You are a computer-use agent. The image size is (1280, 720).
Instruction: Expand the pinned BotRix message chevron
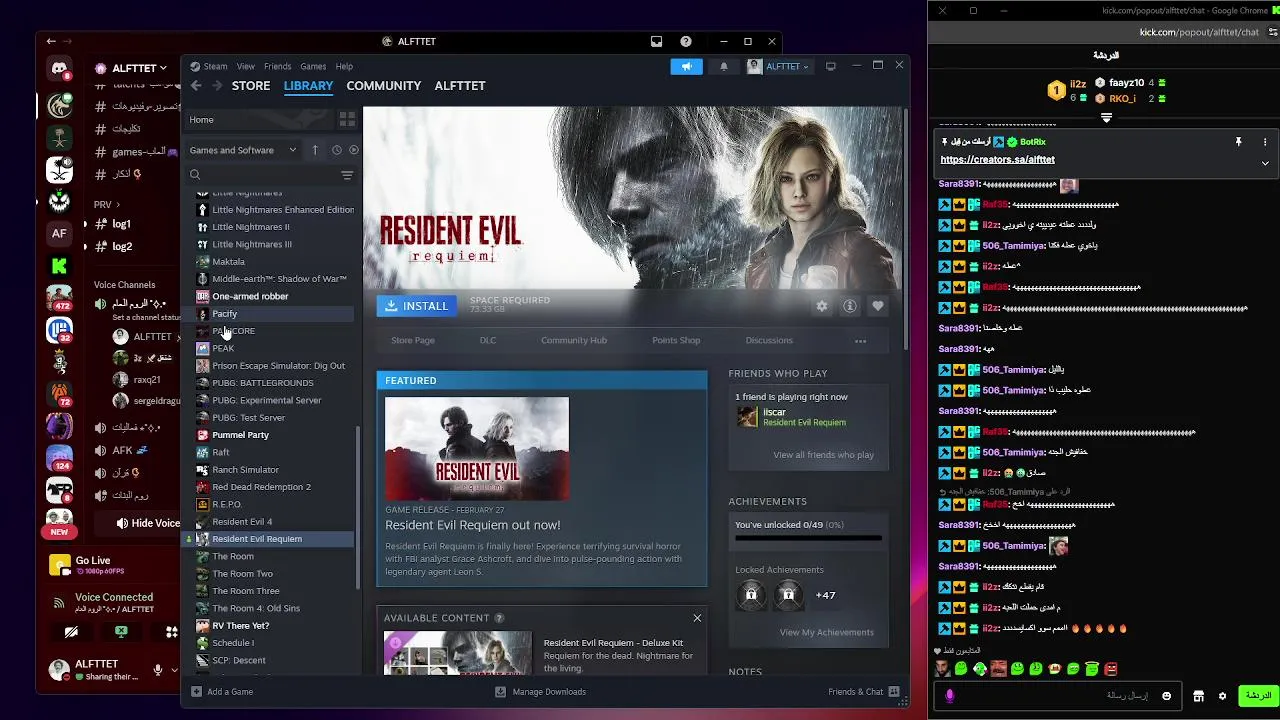tap(1265, 163)
